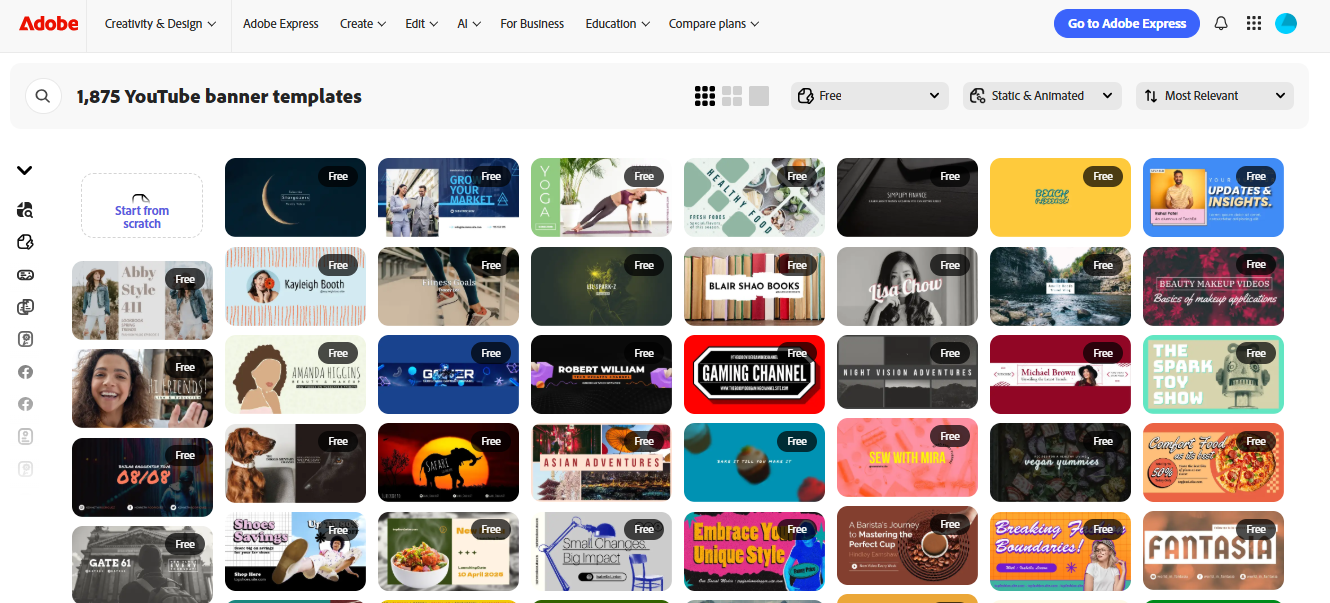The image size is (1330, 603).
Task: Collapse the sidebar filters with the chevron
Action: coord(25,170)
